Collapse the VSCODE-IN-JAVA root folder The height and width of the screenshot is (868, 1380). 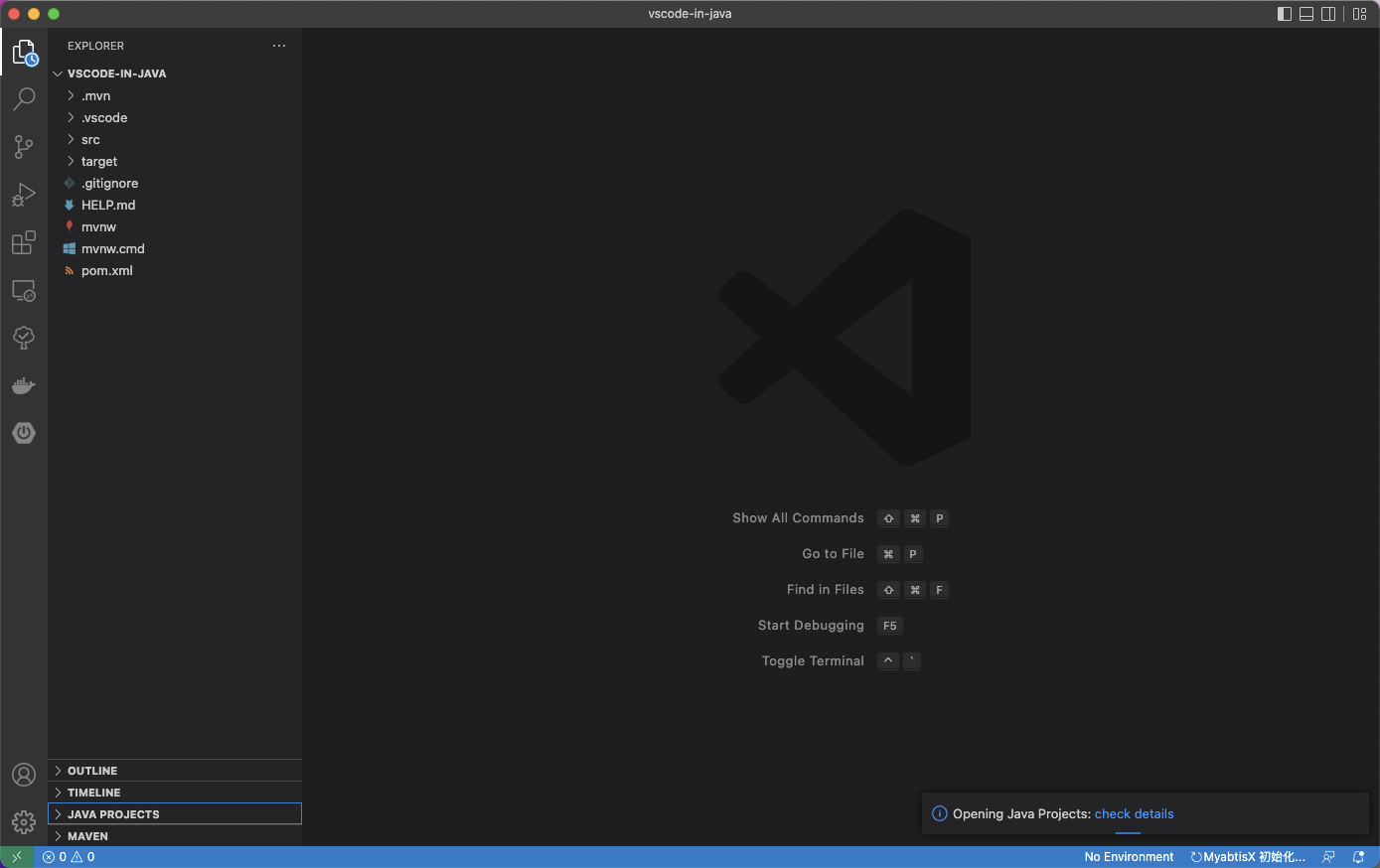175,73
